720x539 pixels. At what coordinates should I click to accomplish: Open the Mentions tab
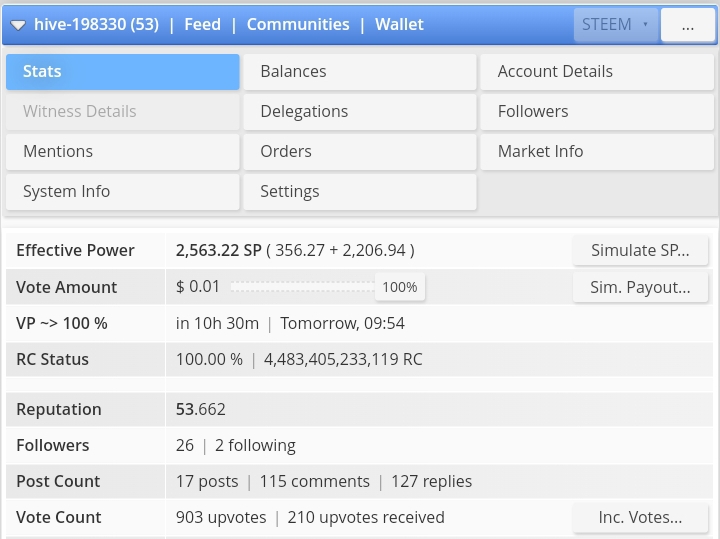[123, 152]
